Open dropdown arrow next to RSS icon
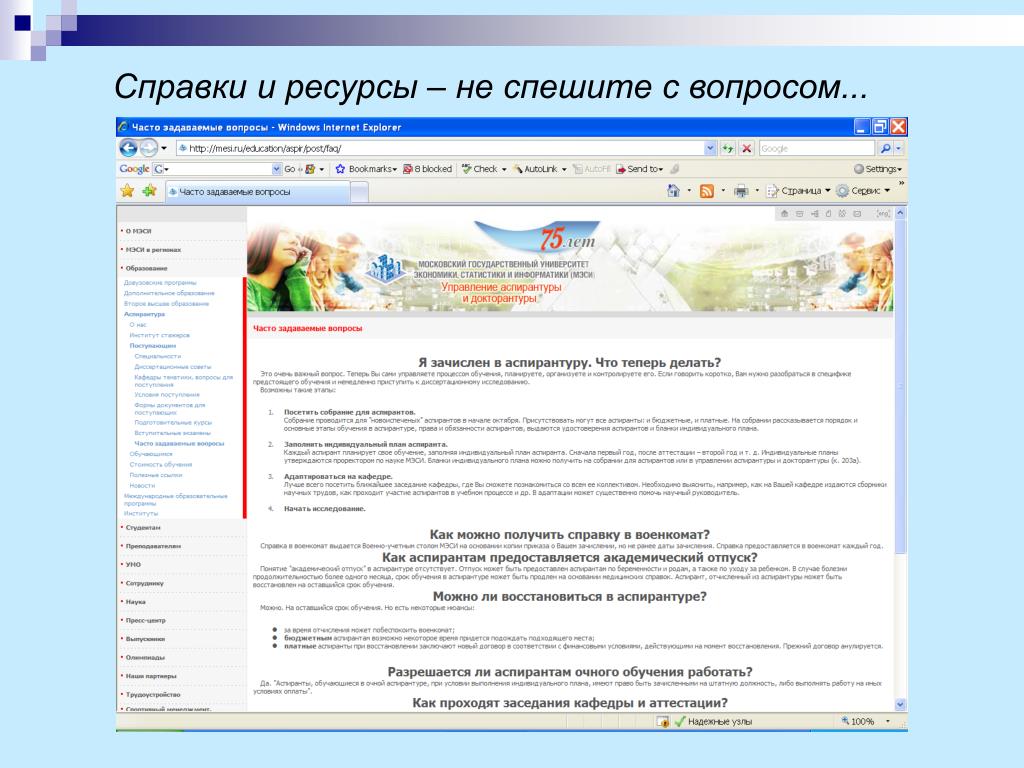1024x768 pixels. click(723, 191)
